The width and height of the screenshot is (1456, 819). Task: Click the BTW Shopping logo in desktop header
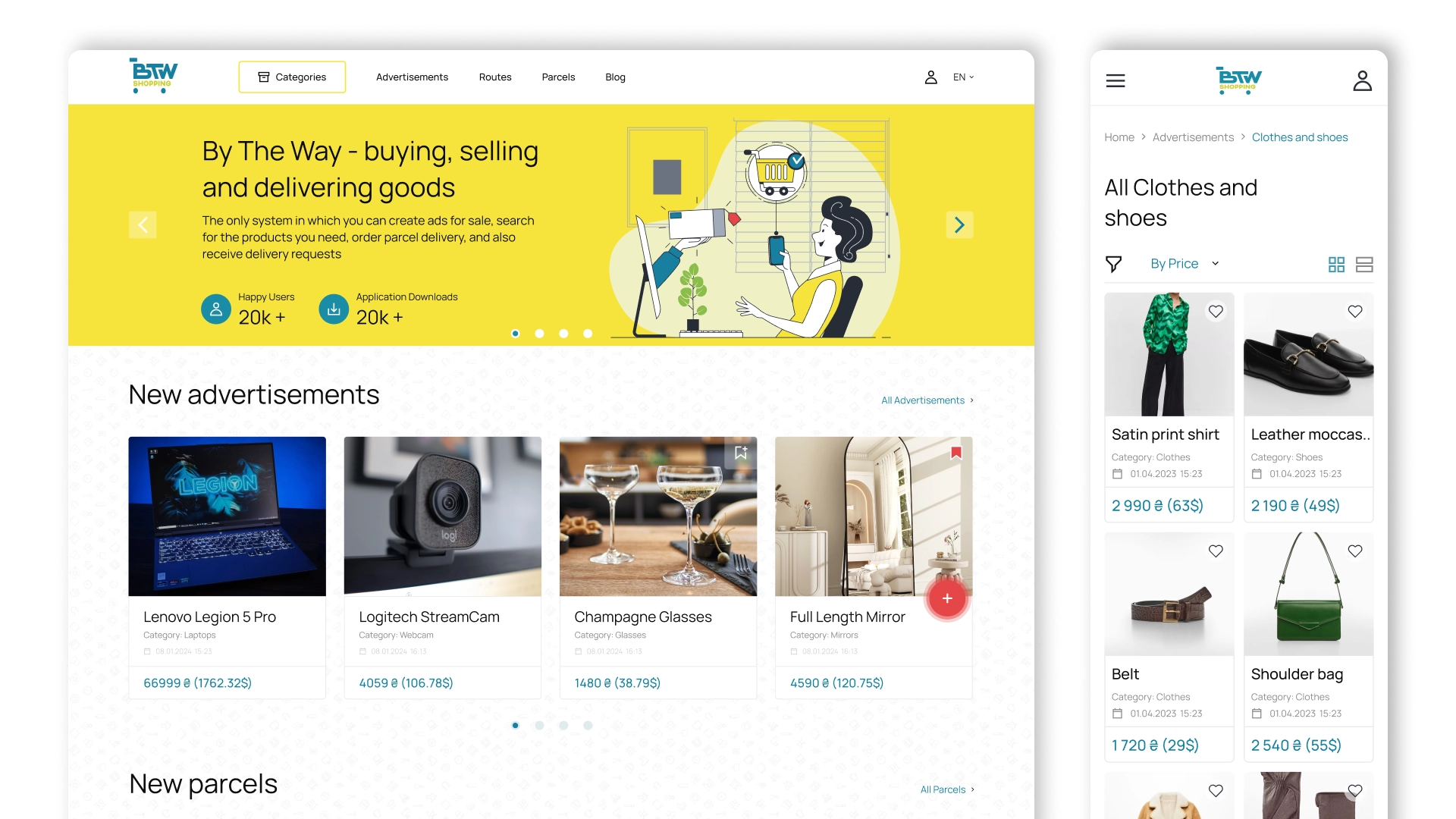point(154,76)
